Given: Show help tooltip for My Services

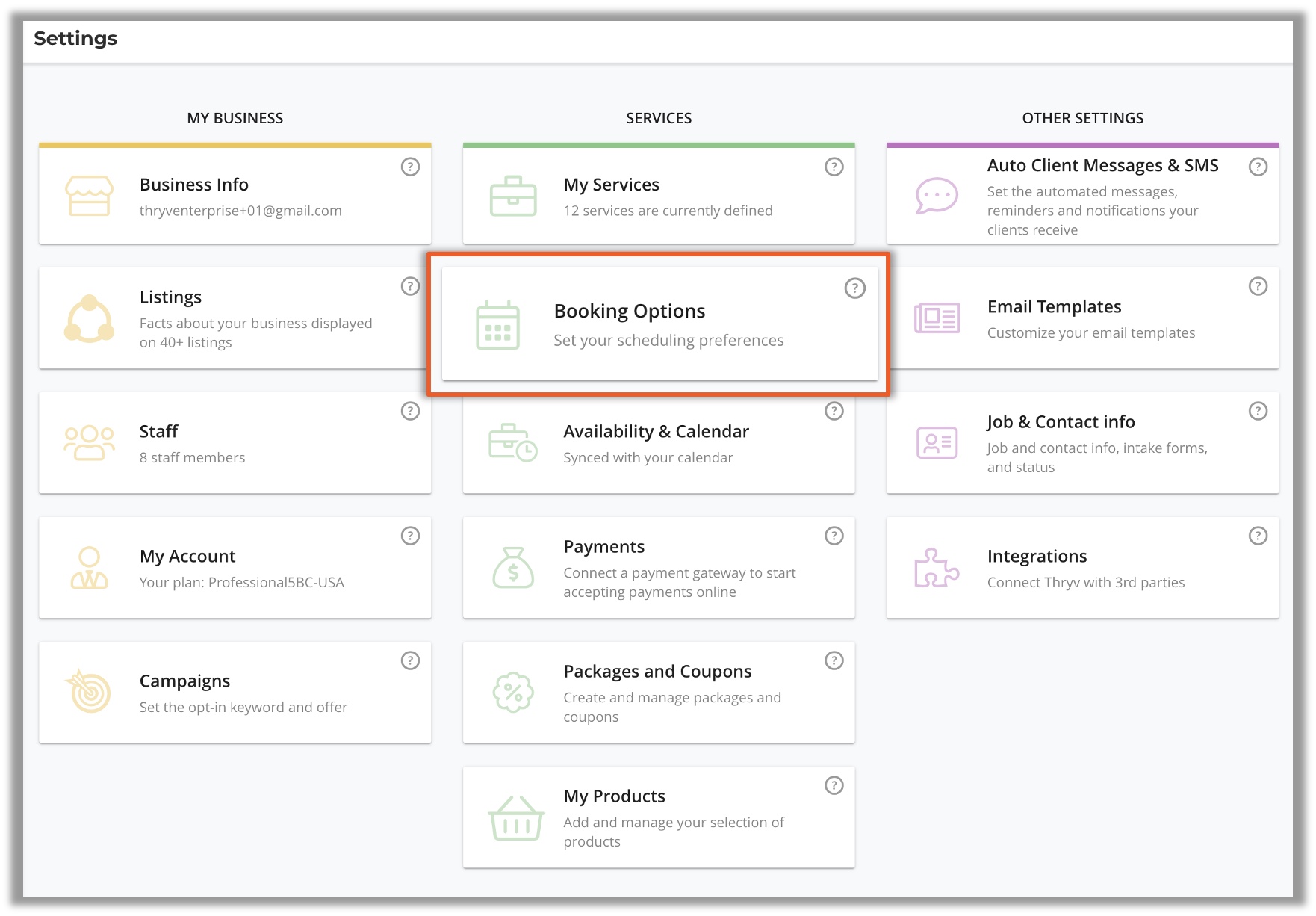Looking at the screenshot, I should [x=834, y=167].
